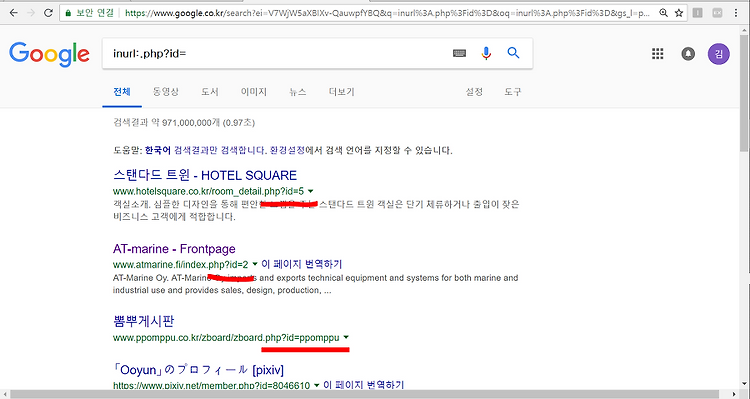The height and width of the screenshot is (399, 750).
Task: Click the zoom magnifier icon in address bar
Action: 663,13
